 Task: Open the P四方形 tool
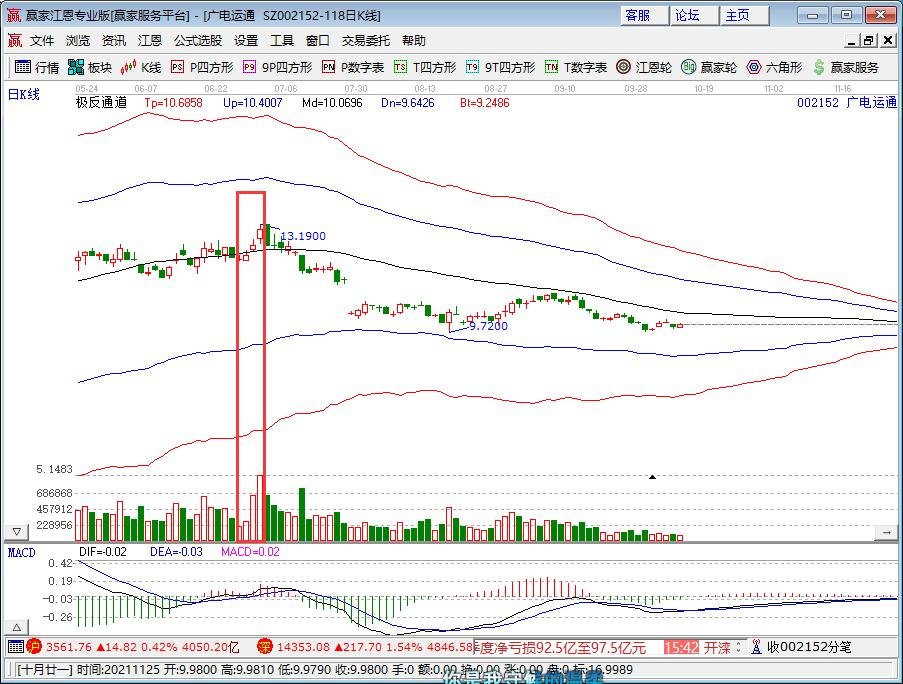pyautogui.click(x=202, y=68)
